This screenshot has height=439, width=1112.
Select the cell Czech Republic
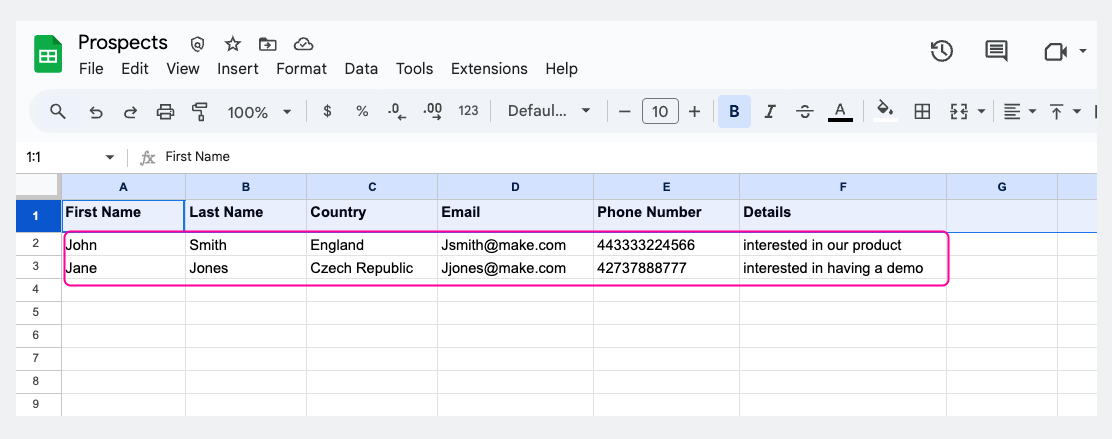(372, 268)
